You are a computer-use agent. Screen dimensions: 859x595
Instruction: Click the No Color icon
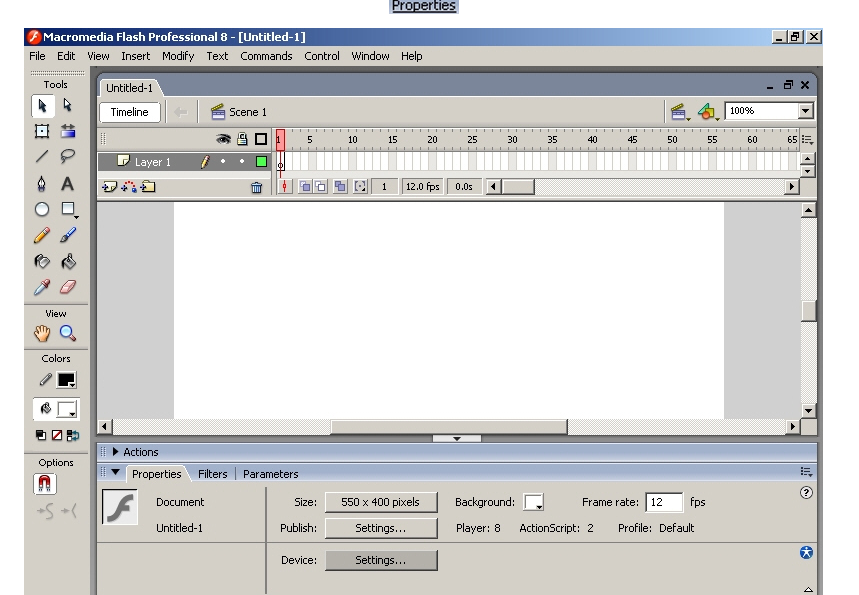coord(56,435)
